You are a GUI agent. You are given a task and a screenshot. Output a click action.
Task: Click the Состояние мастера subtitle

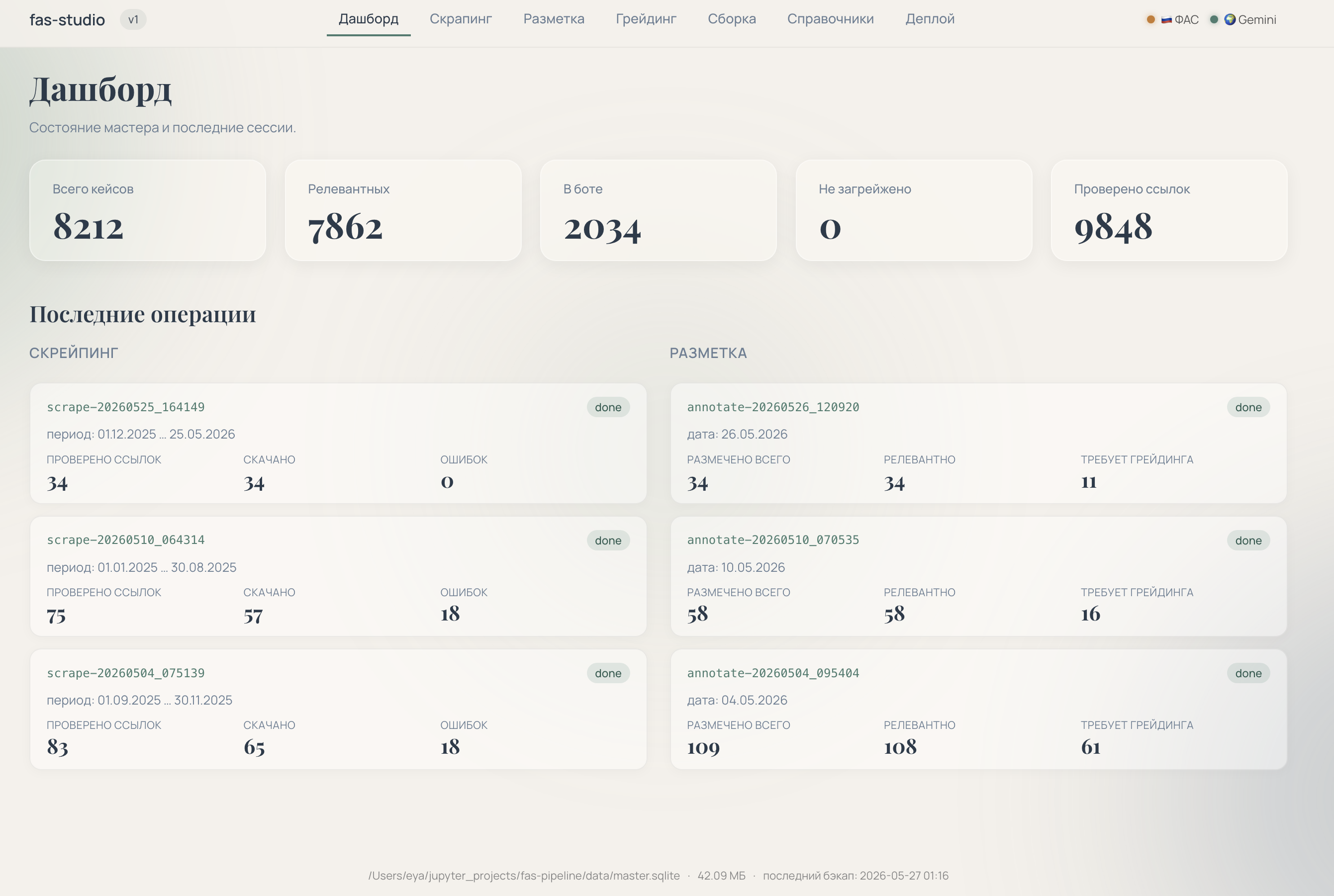[162, 127]
